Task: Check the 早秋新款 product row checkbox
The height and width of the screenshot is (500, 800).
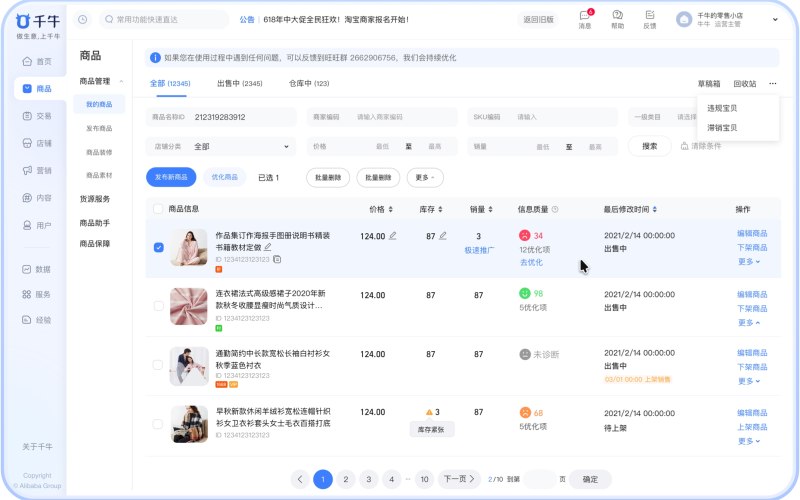Action: point(158,424)
